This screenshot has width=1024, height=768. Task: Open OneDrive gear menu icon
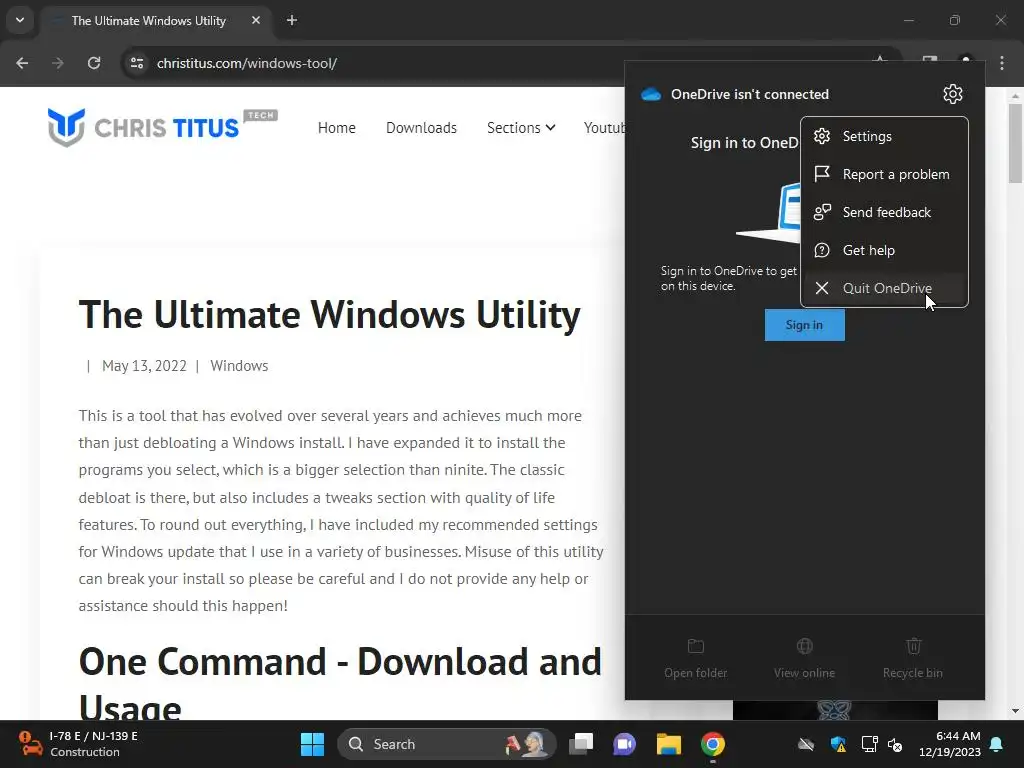pos(952,94)
